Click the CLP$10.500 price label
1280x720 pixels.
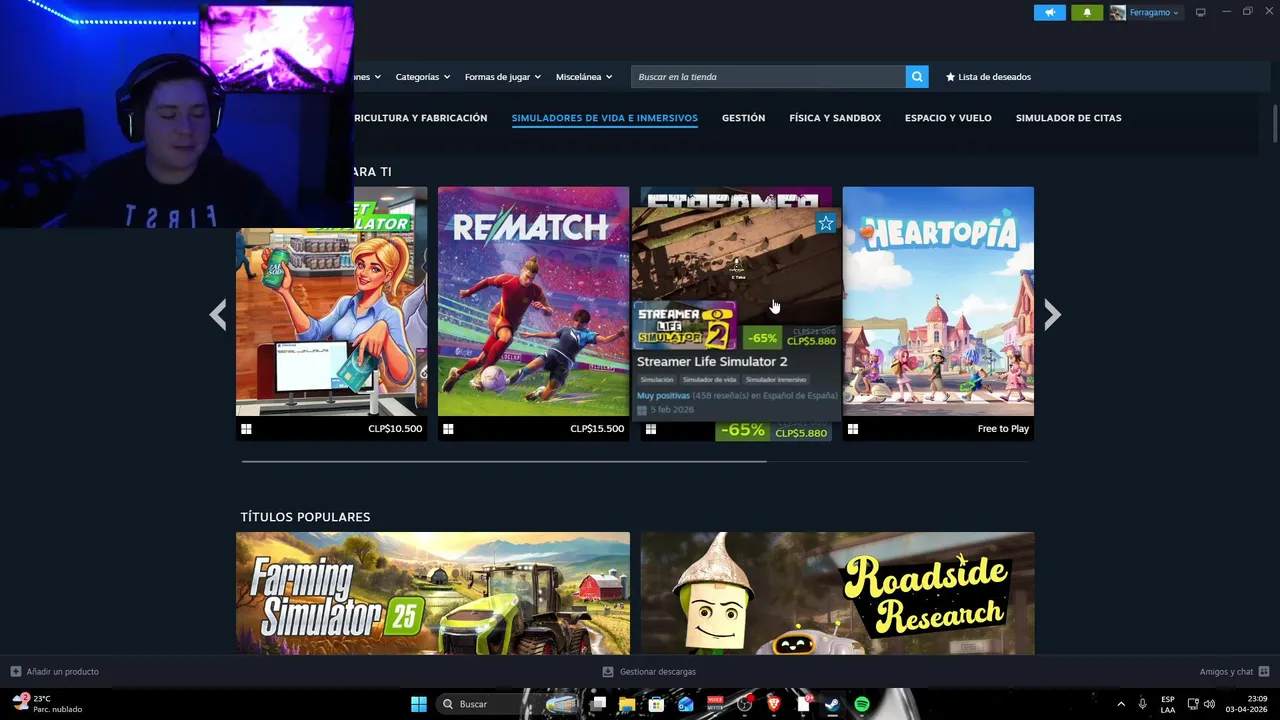click(x=395, y=429)
